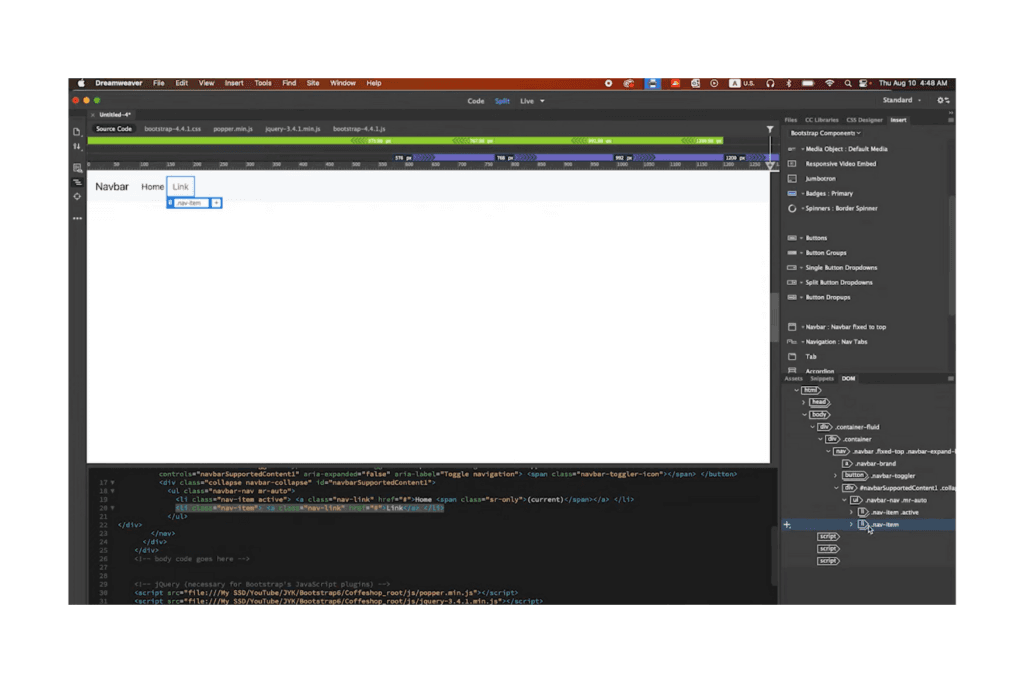The width and height of the screenshot is (1024, 683).
Task: Switch to Split view
Action: (x=502, y=101)
